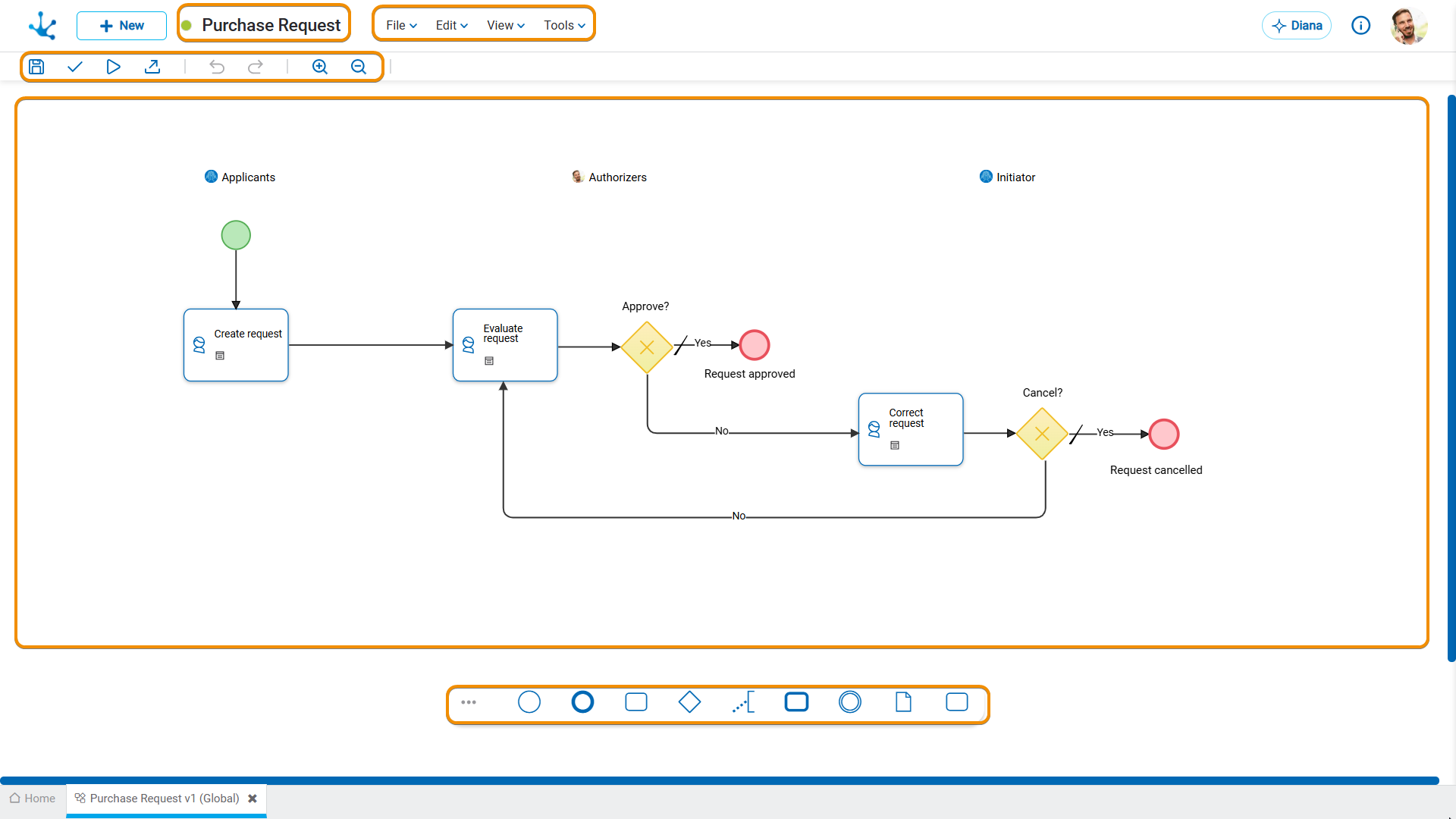The width and height of the screenshot is (1456, 819).
Task: Open the more options ellipsis in shapes palette
Action: click(x=469, y=702)
